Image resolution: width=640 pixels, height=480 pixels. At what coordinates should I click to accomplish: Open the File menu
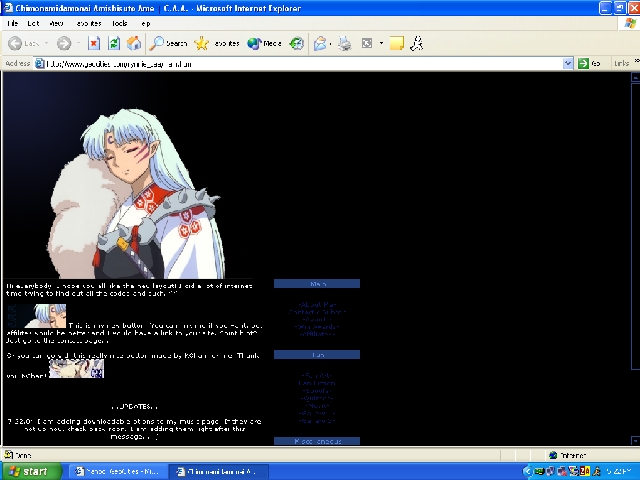tap(13, 24)
